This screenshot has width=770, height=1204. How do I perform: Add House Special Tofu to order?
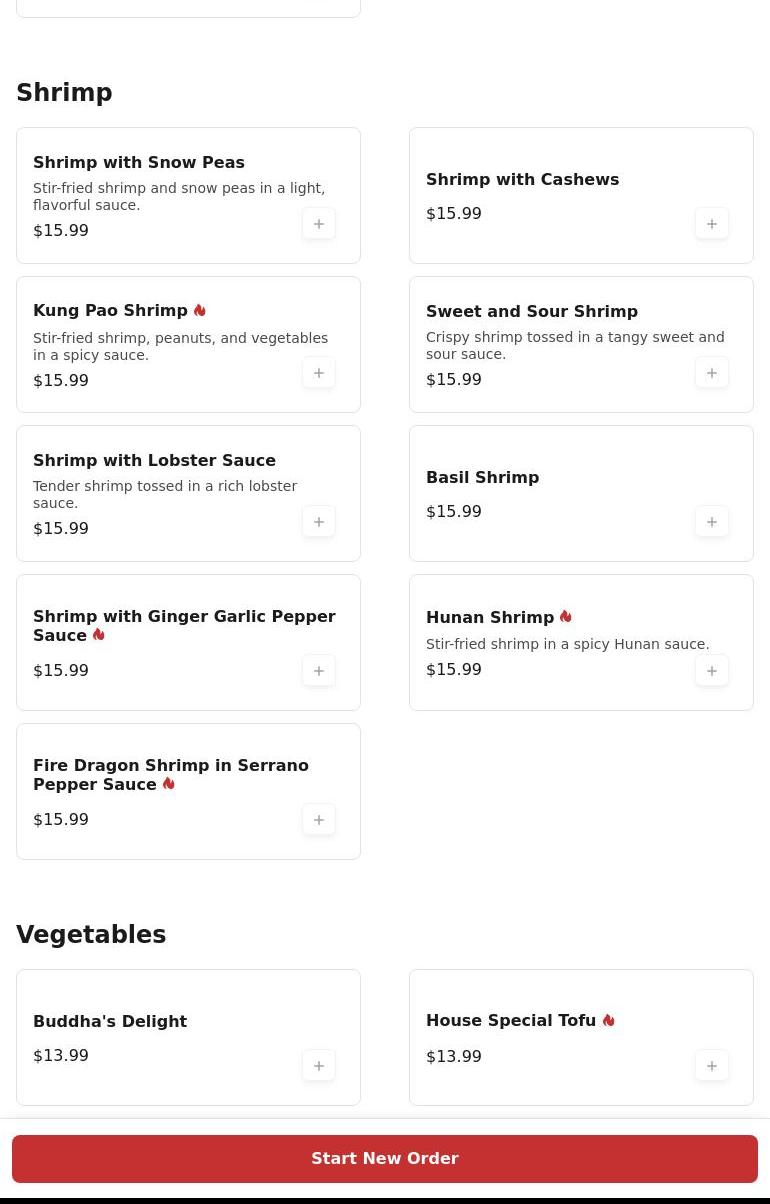coord(712,1066)
